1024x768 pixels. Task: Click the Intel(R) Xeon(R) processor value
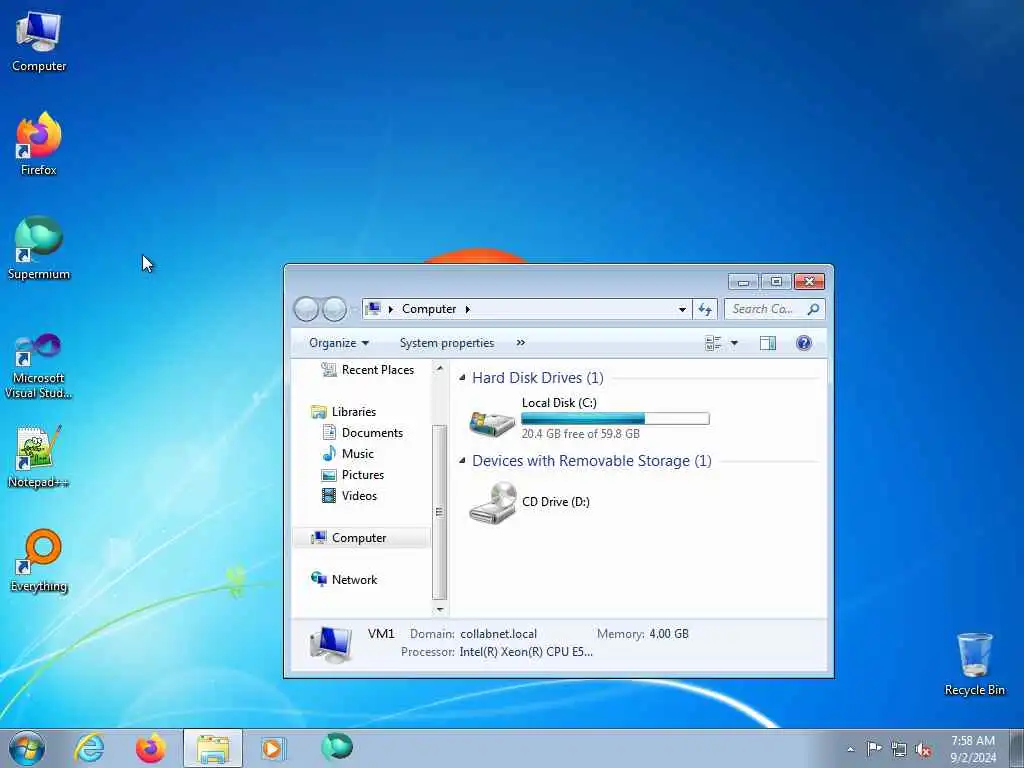(x=526, y=652)
